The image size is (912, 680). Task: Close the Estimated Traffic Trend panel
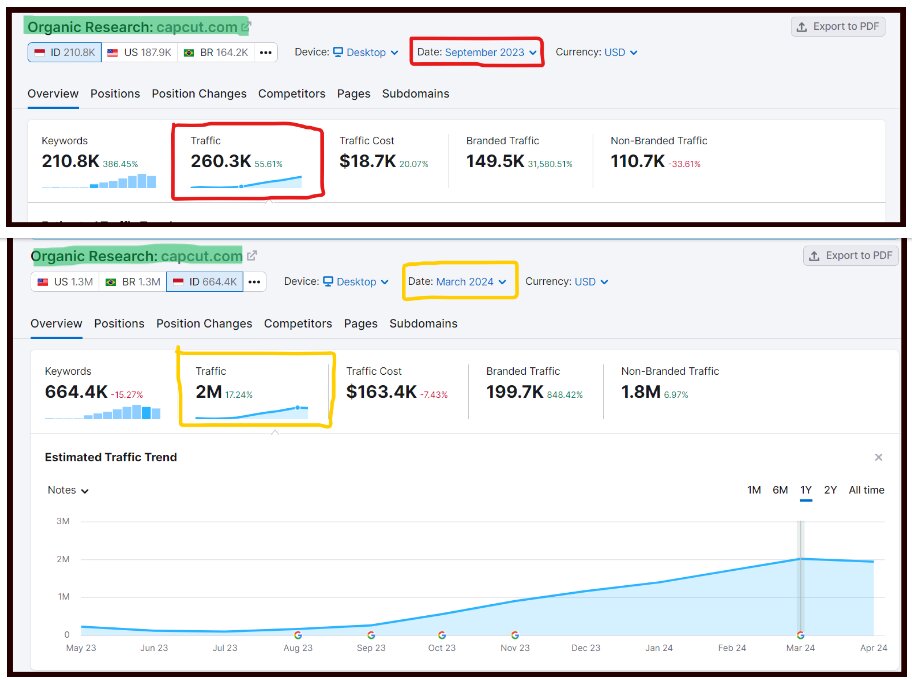click(878, 457)
